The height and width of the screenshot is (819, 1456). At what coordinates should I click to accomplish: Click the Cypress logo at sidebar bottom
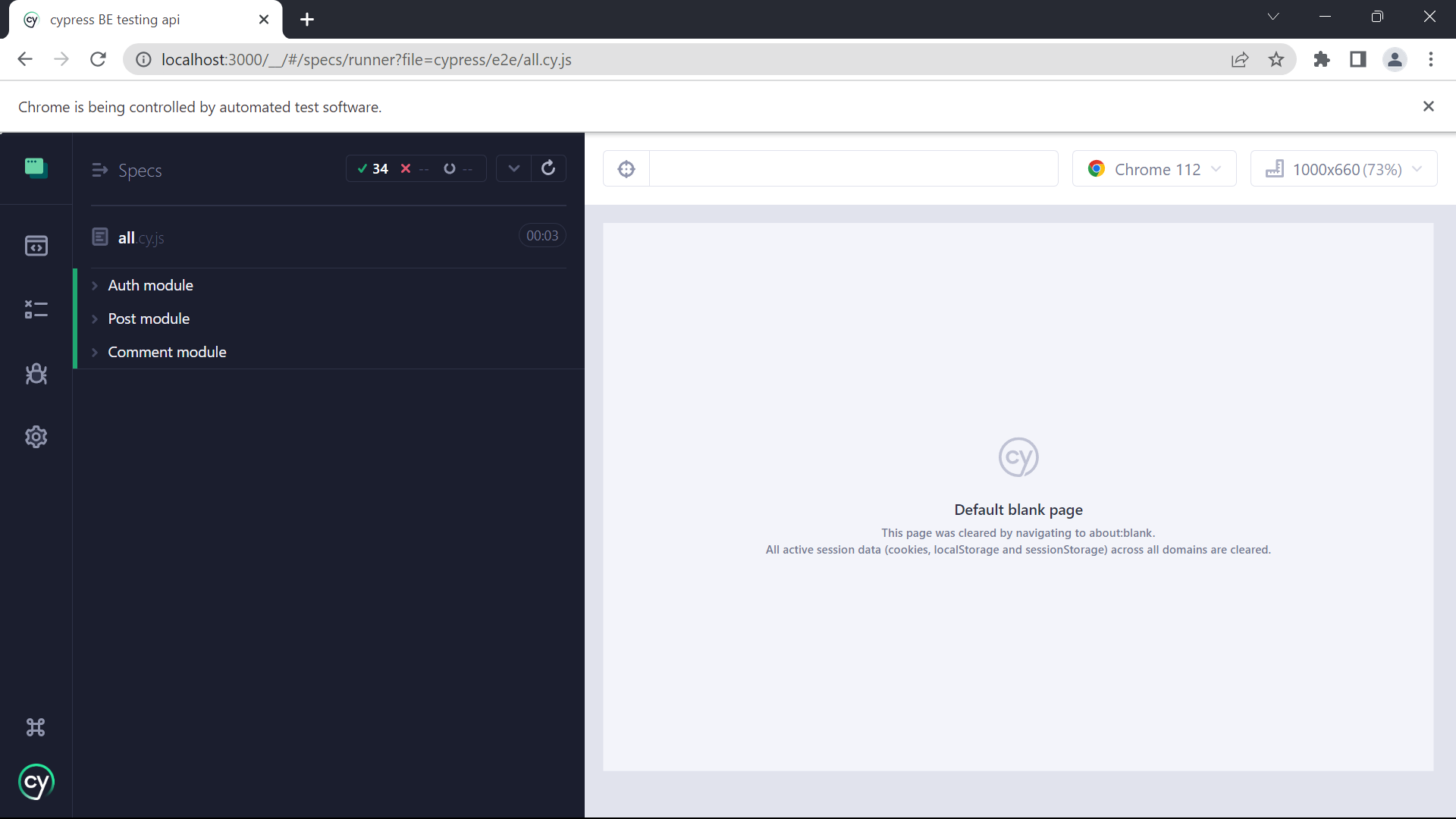coord(36,782)
